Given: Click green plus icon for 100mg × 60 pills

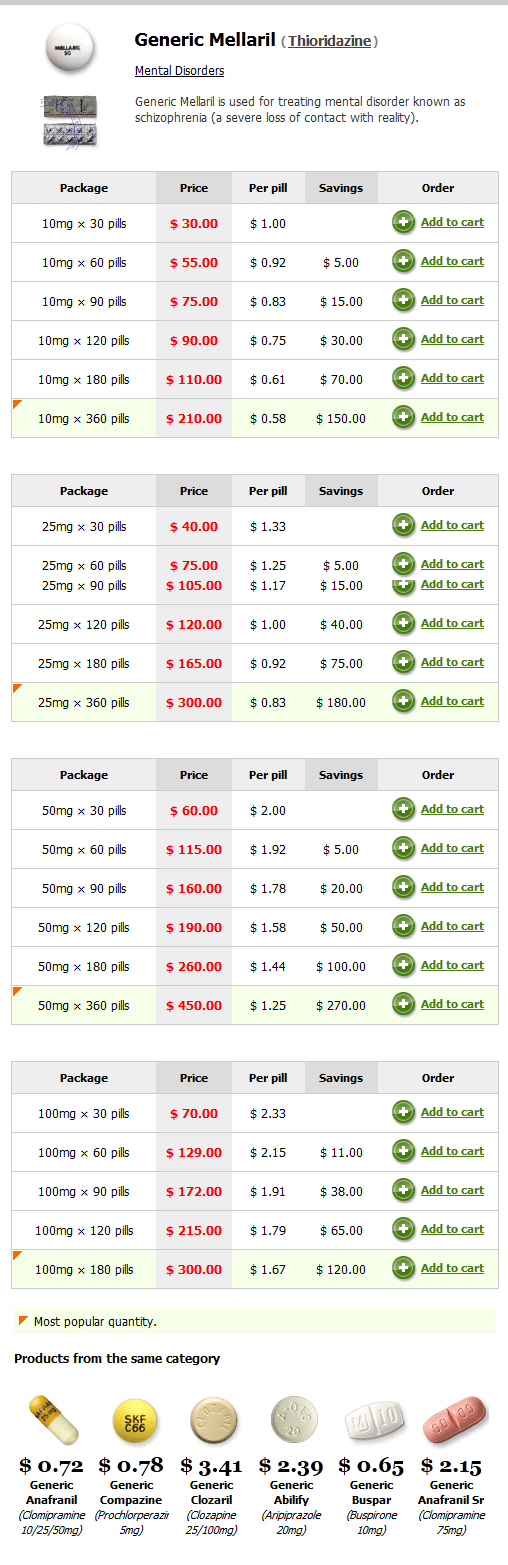Looking at the screenshot, I should click(x=404, y=1152).
